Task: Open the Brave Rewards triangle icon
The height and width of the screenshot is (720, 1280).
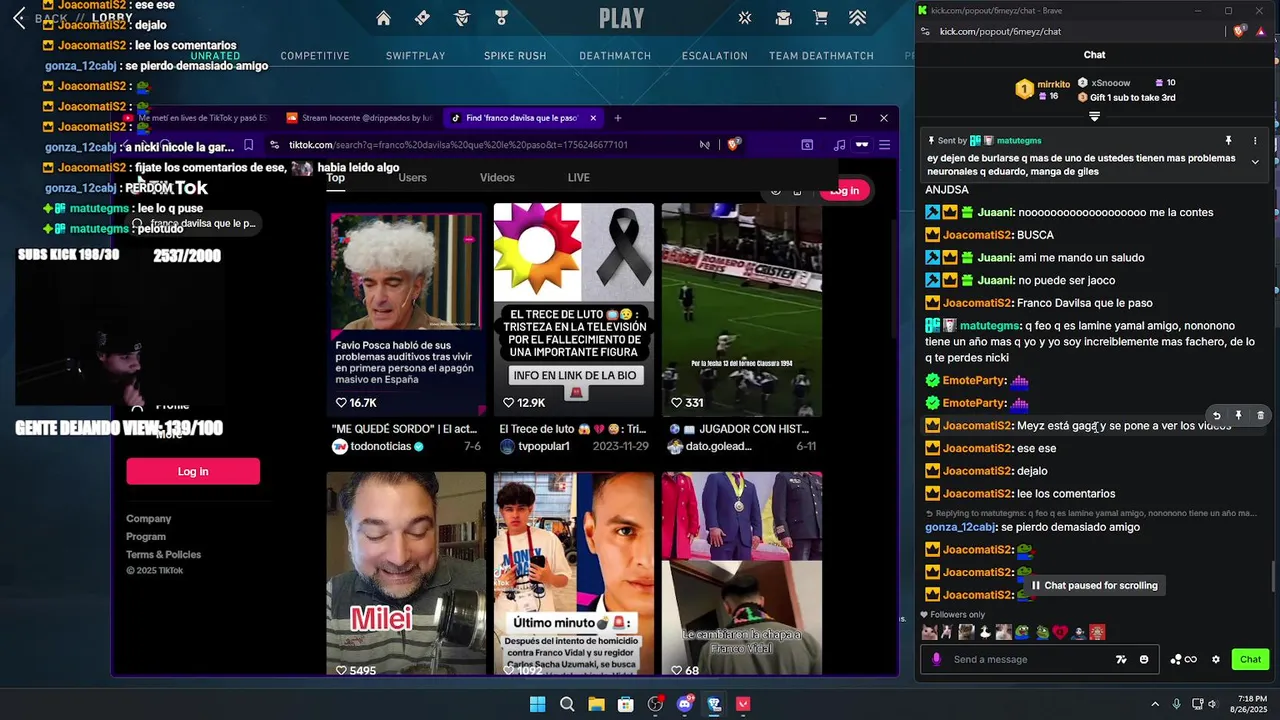Action: (x=1259, y=32)
